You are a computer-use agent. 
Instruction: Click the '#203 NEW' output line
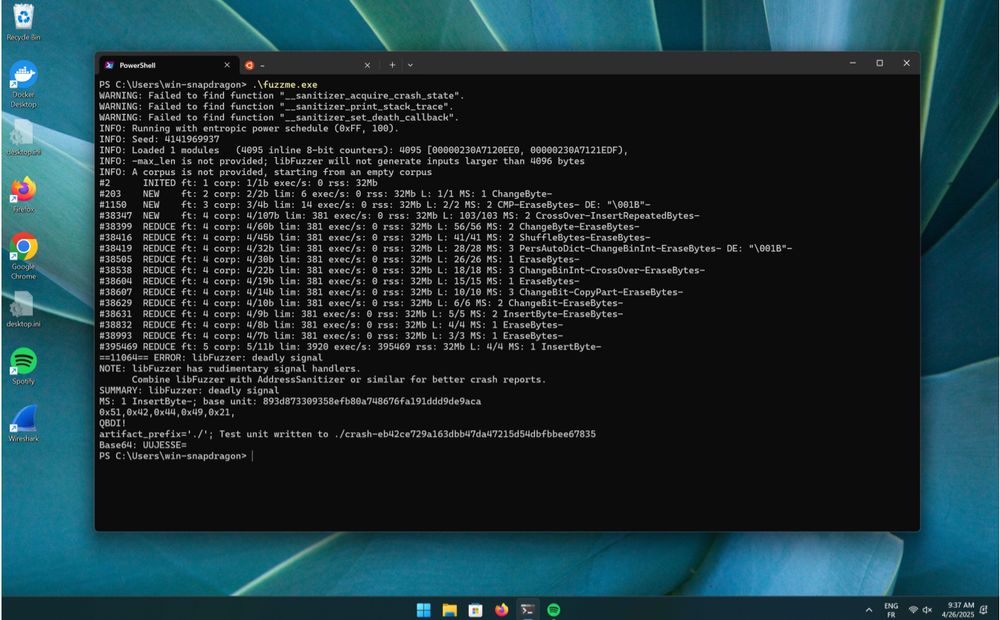pos(325,194)
